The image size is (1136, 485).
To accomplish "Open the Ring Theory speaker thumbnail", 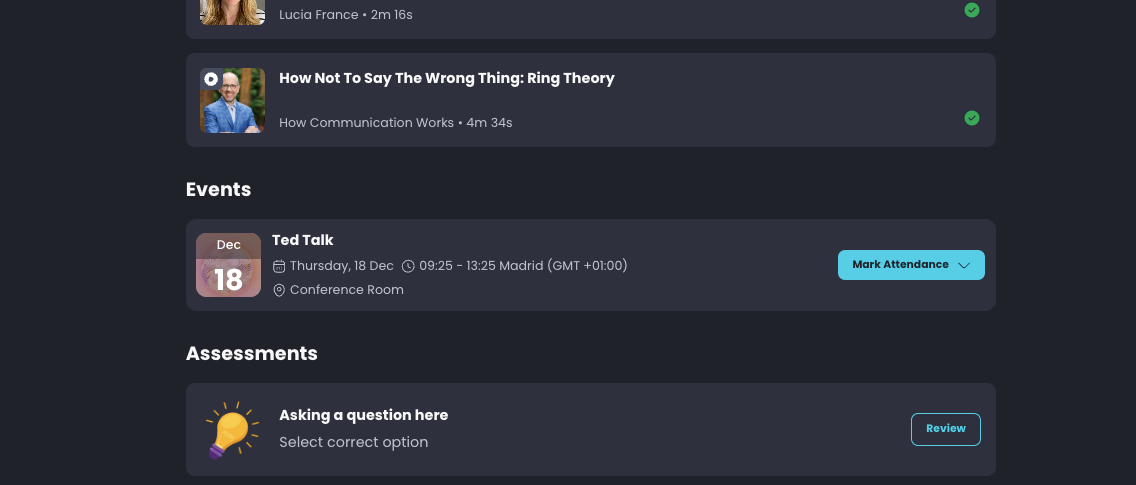I will point(232,101).
